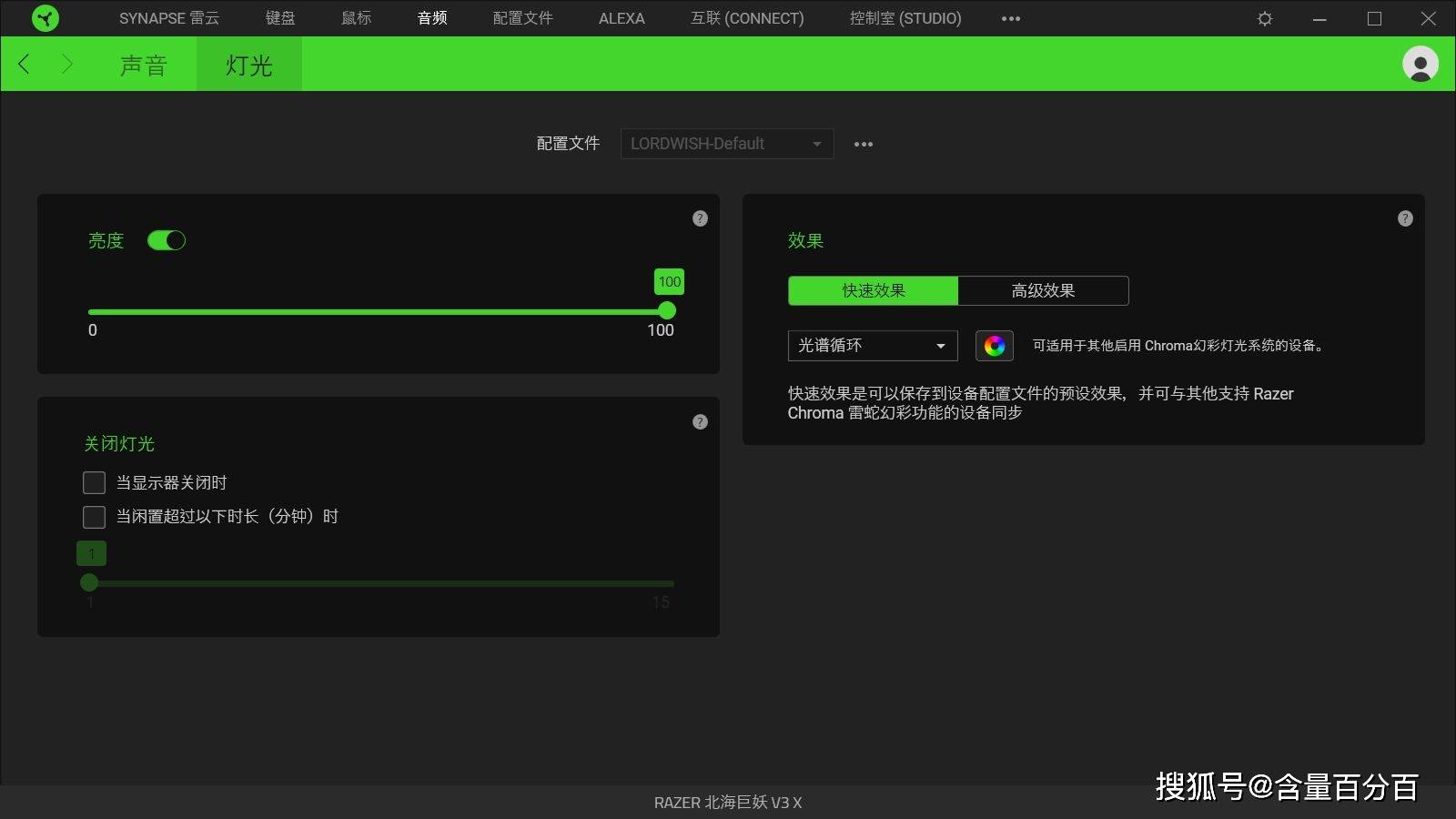Check 当闲置超过以下时长 checkbox
The width and height of the screenshot is (1456, 819).
pos(94,517)
